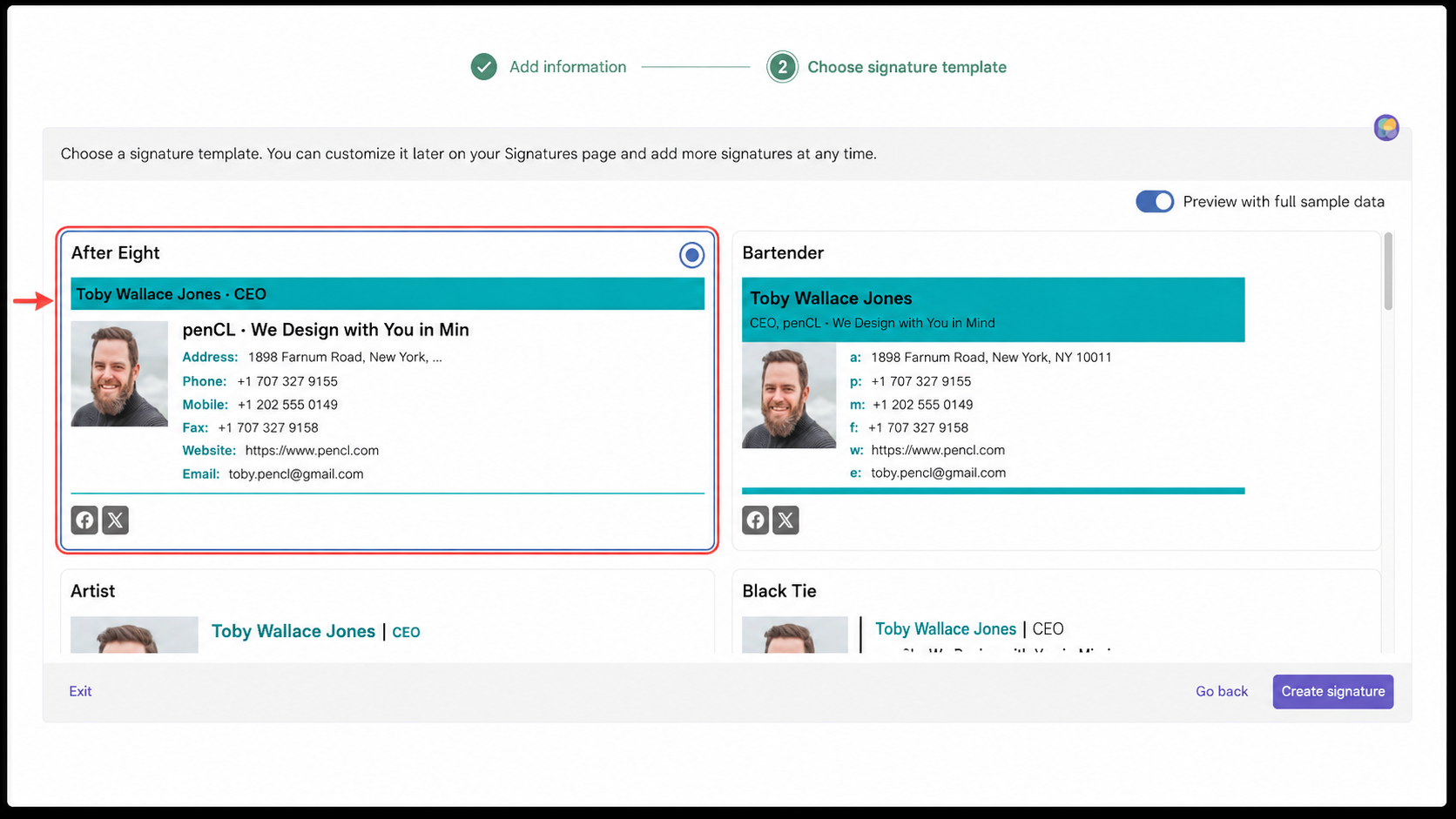The image size is (1456, 819).
Task: Click the Fax number in After Eight
Action: 250,428
